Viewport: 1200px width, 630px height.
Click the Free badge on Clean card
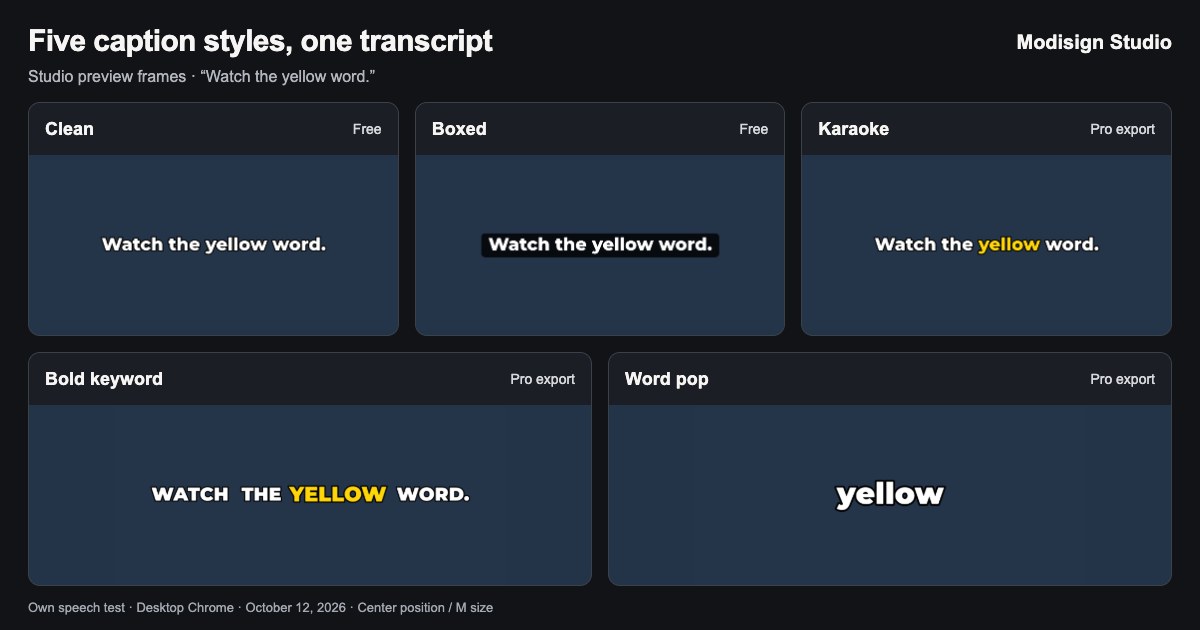[x=367, y=129]
